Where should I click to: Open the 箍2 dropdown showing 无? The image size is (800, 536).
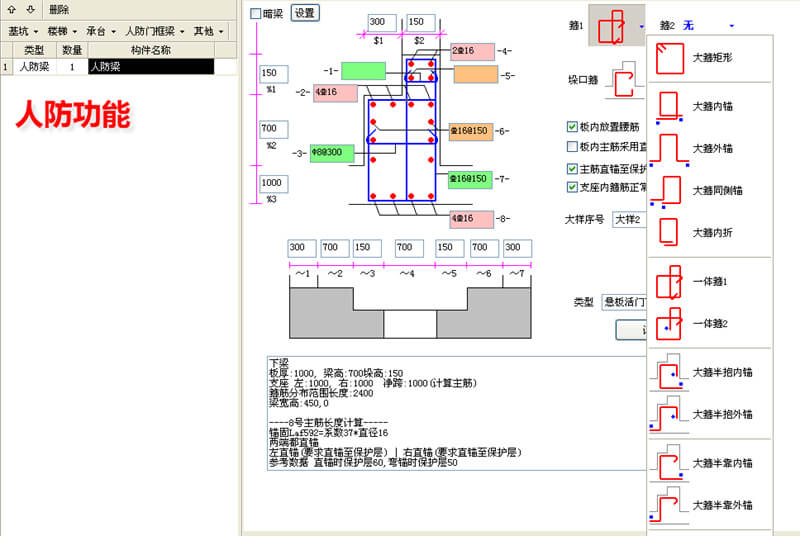coord(710,26)
